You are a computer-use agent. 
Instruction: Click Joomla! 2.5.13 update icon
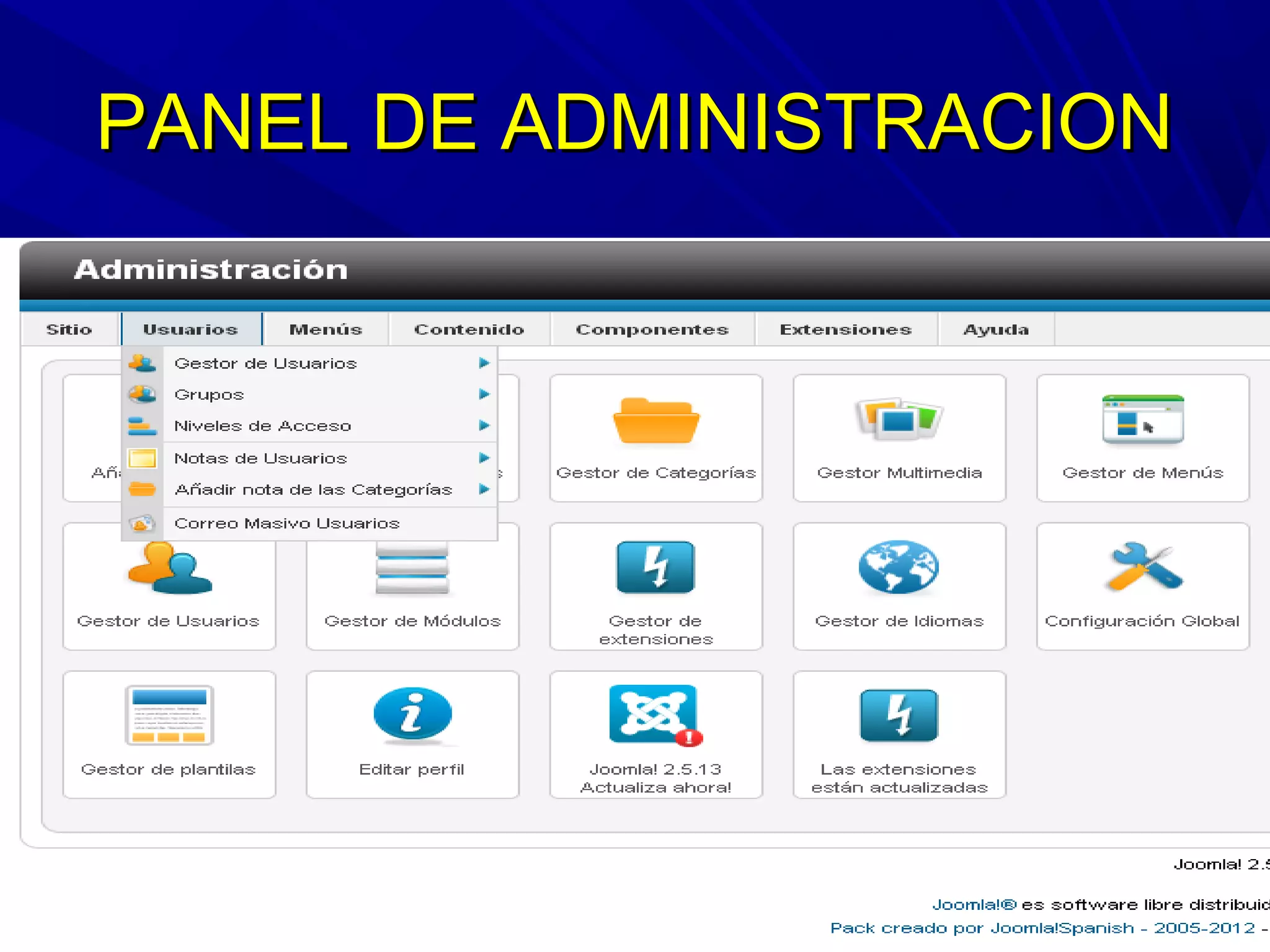click(656, 715)
